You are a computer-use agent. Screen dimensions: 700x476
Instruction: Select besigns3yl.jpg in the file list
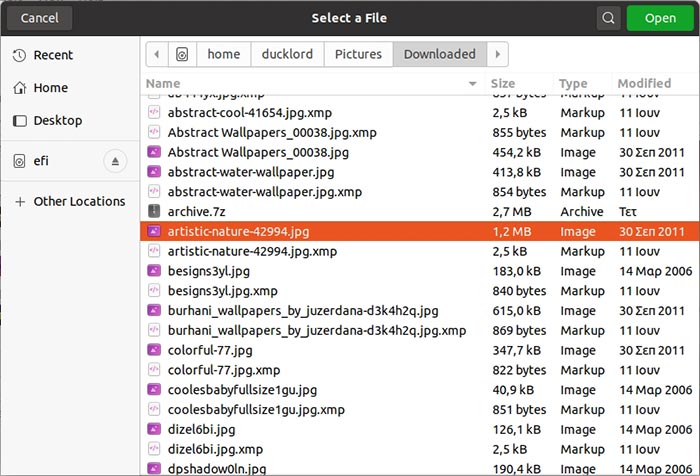tap(208, 271)
